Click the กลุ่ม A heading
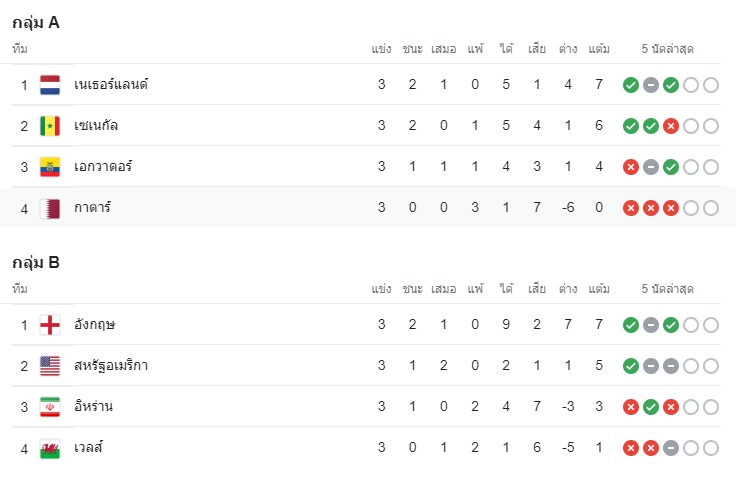Viewport: 736px width, 479px height. coord(36,23)
